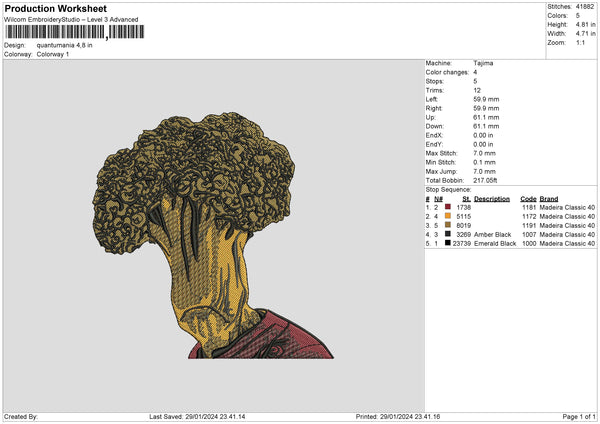This screenshot has width=600, height=424.
Task: Click the machine value 'Tajima'
Action: [483, 63]
